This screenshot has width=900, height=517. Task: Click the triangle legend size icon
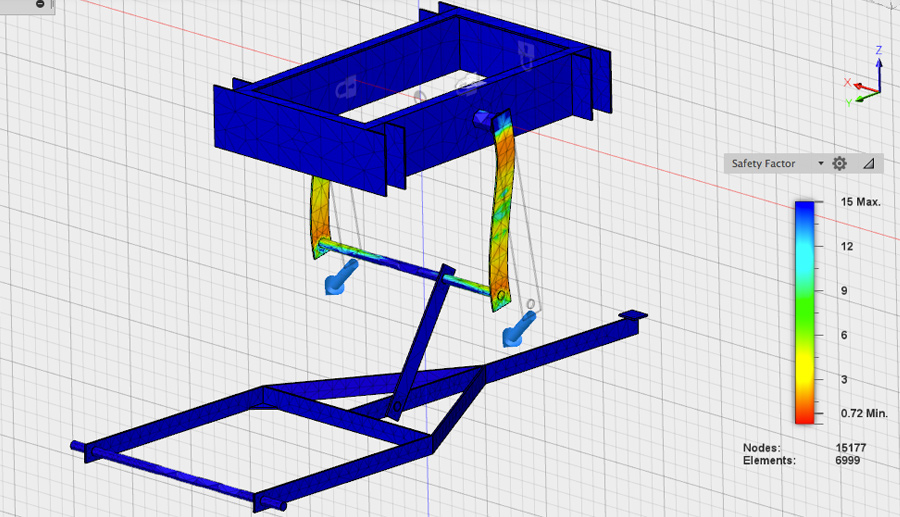pos(867,163)
